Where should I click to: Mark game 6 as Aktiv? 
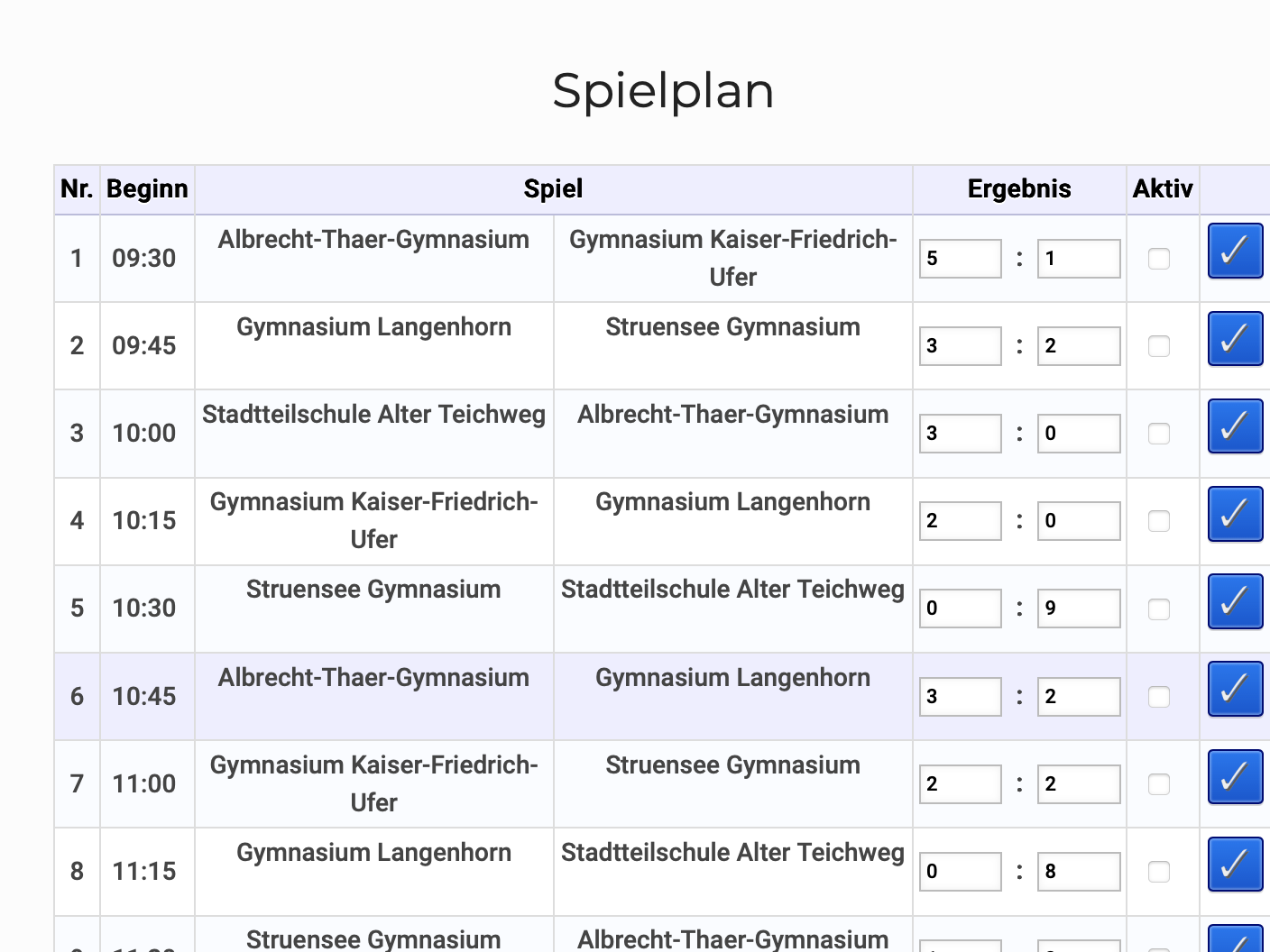click(x=1159, y=697)
